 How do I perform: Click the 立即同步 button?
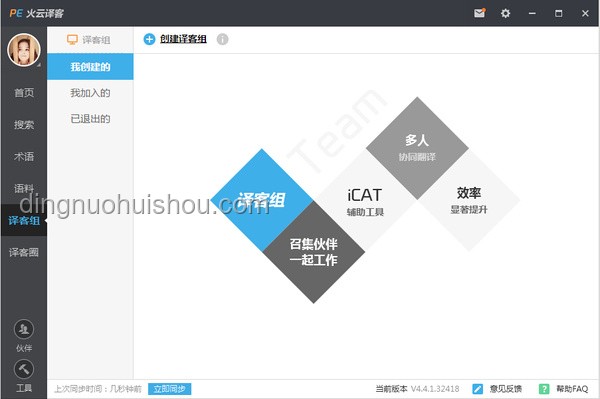pyautogui.click(x=170, y=389)
